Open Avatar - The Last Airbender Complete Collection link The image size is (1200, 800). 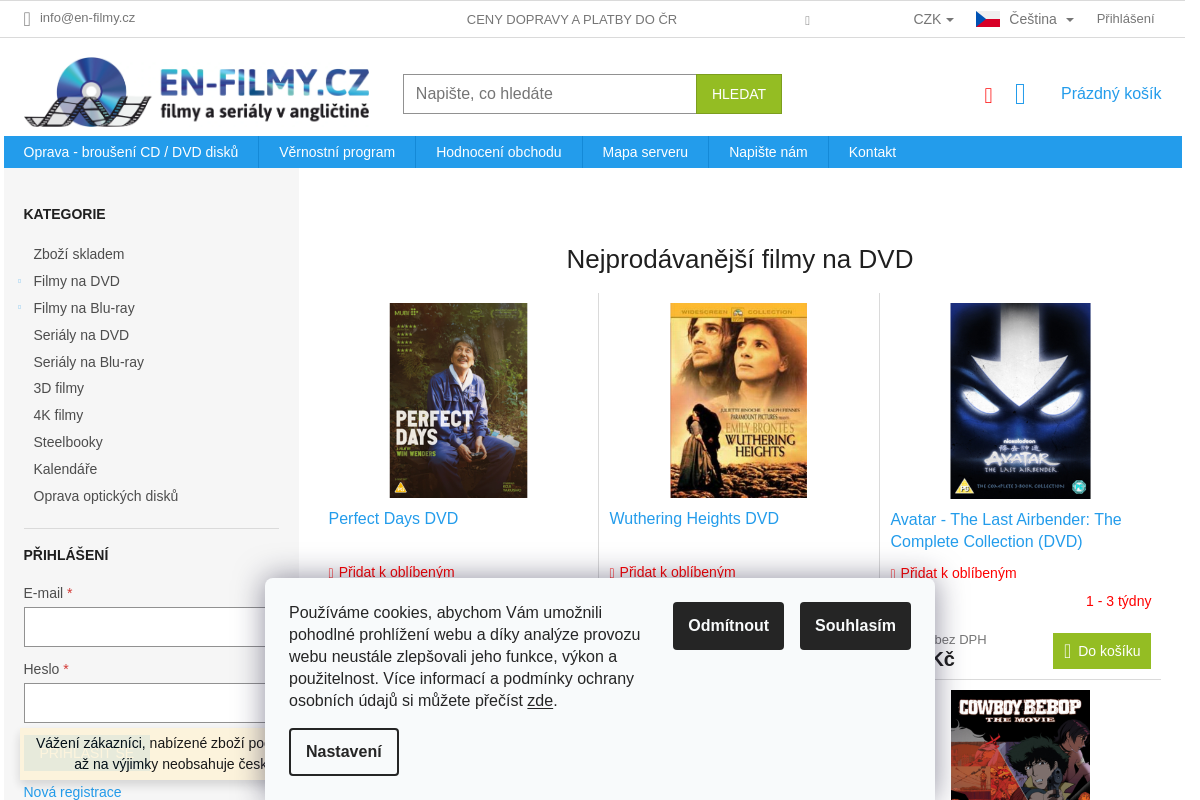coord(1006,531)
